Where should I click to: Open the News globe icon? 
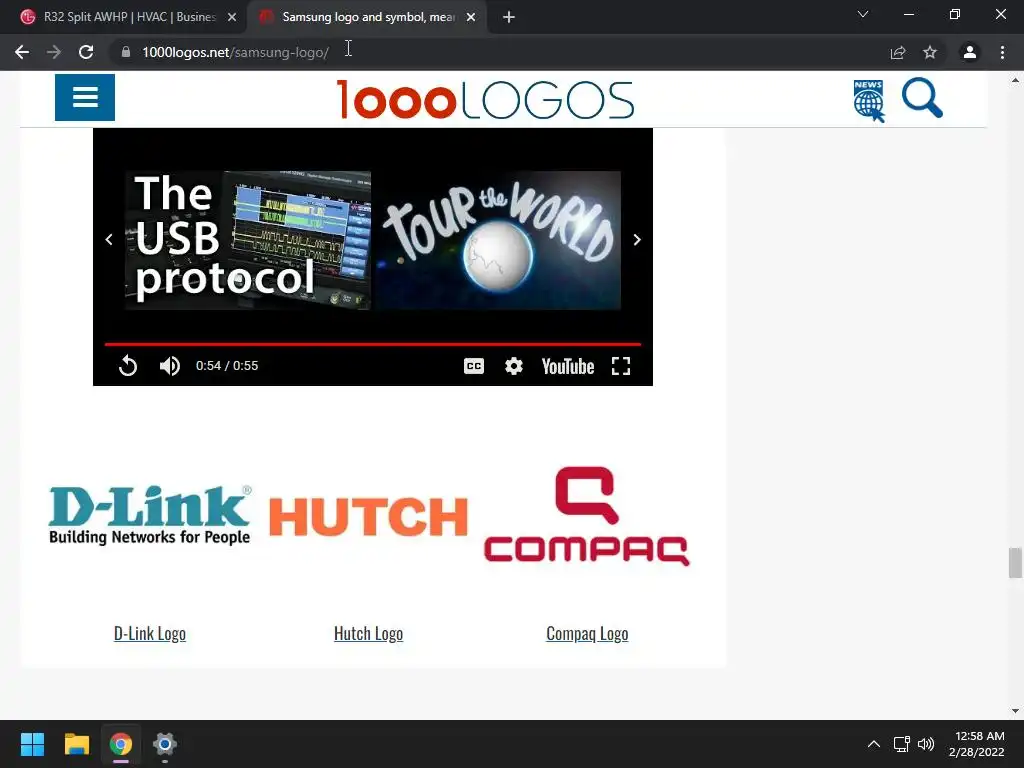point(869,101)
